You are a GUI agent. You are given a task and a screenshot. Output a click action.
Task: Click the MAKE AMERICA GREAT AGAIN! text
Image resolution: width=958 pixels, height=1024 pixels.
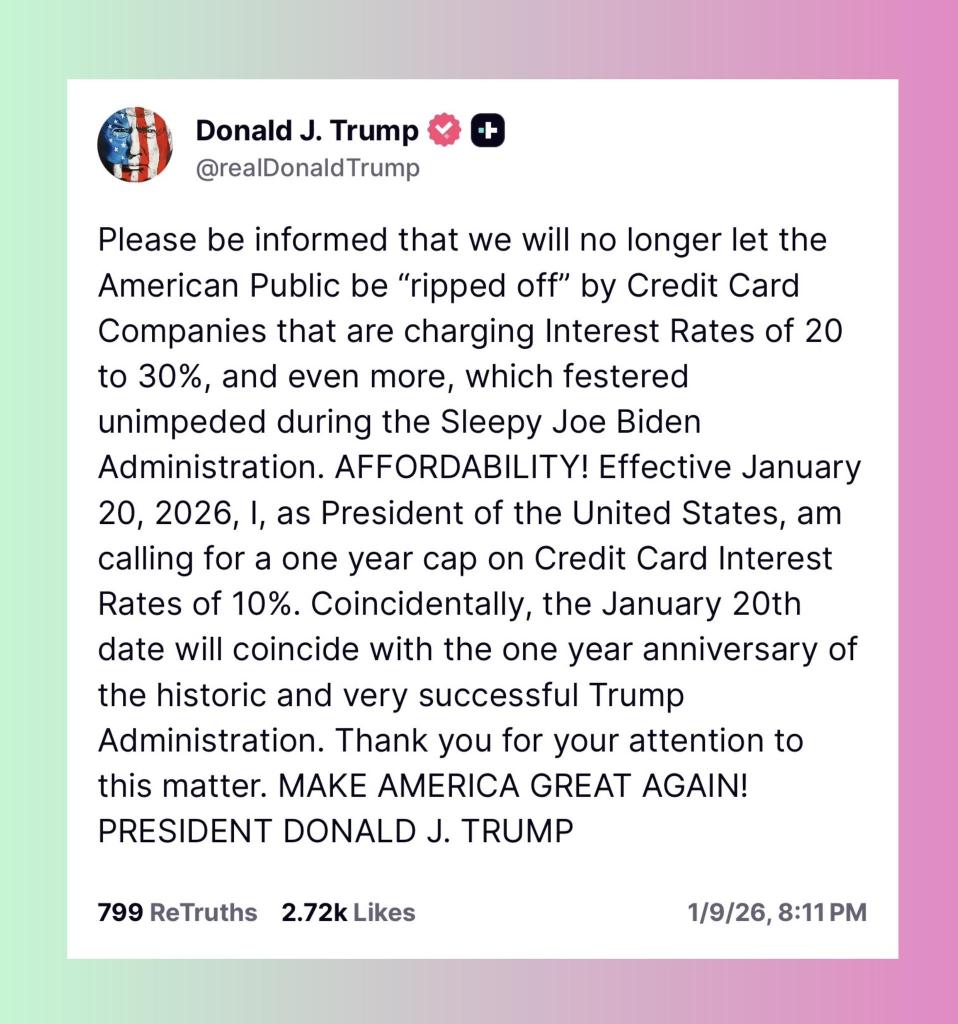(513, 785)
